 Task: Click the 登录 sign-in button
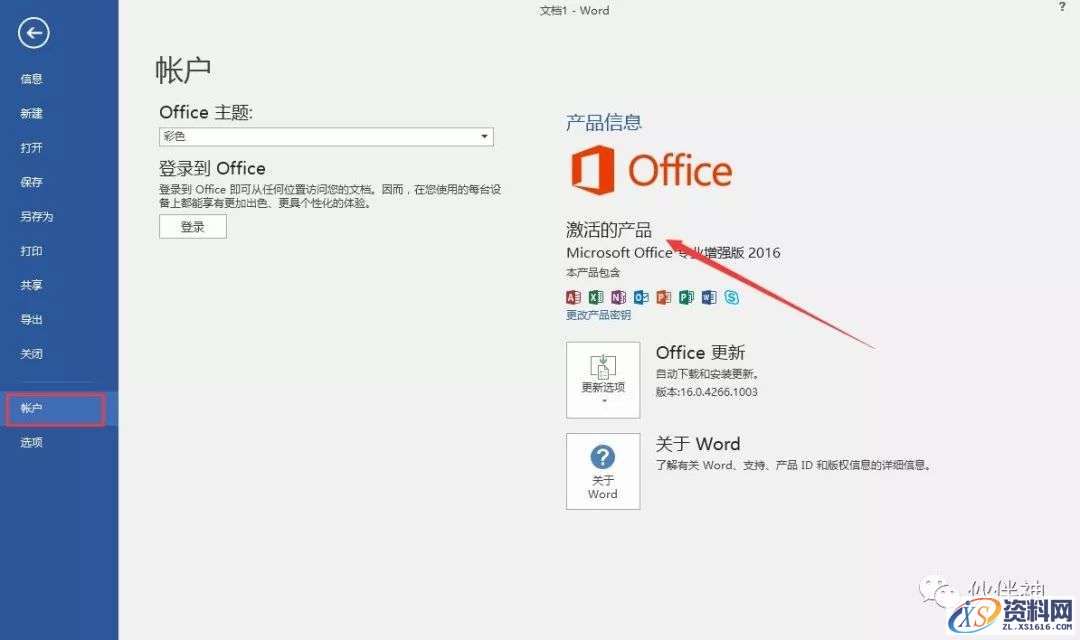point(192,226)
